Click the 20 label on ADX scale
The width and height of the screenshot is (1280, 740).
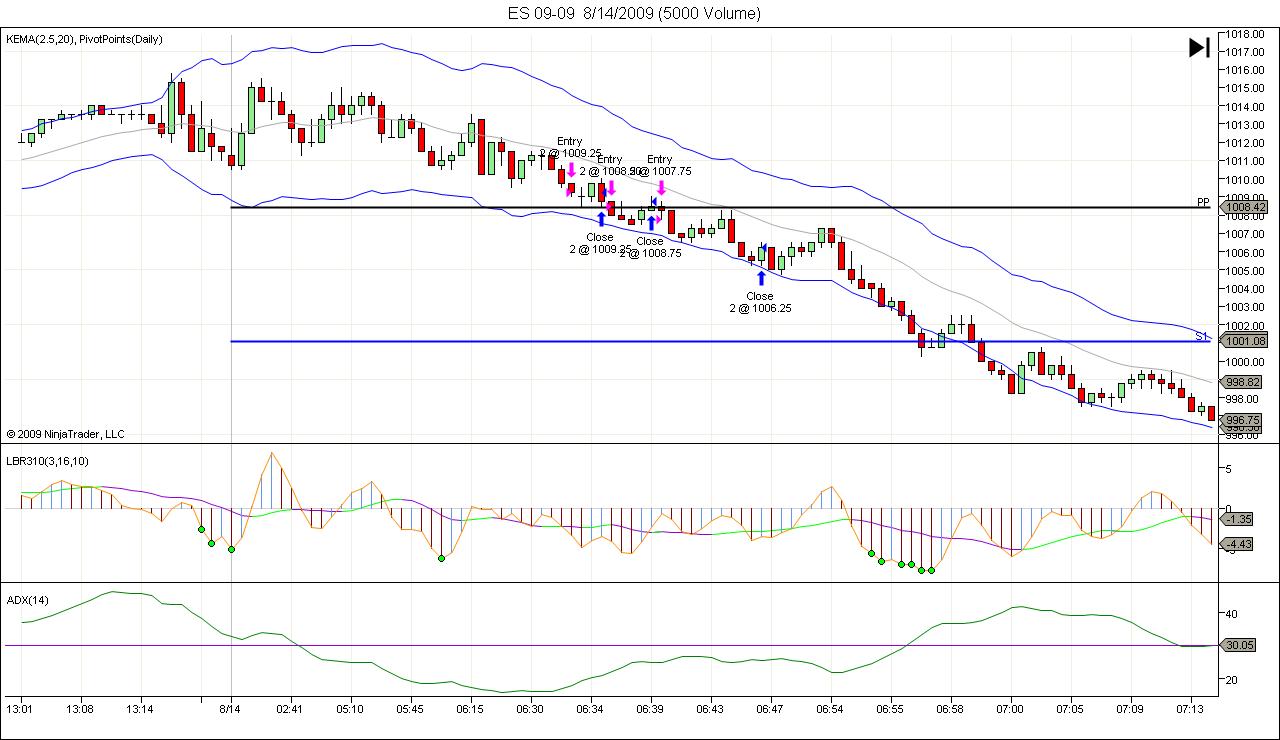(x=1231, y=679)
